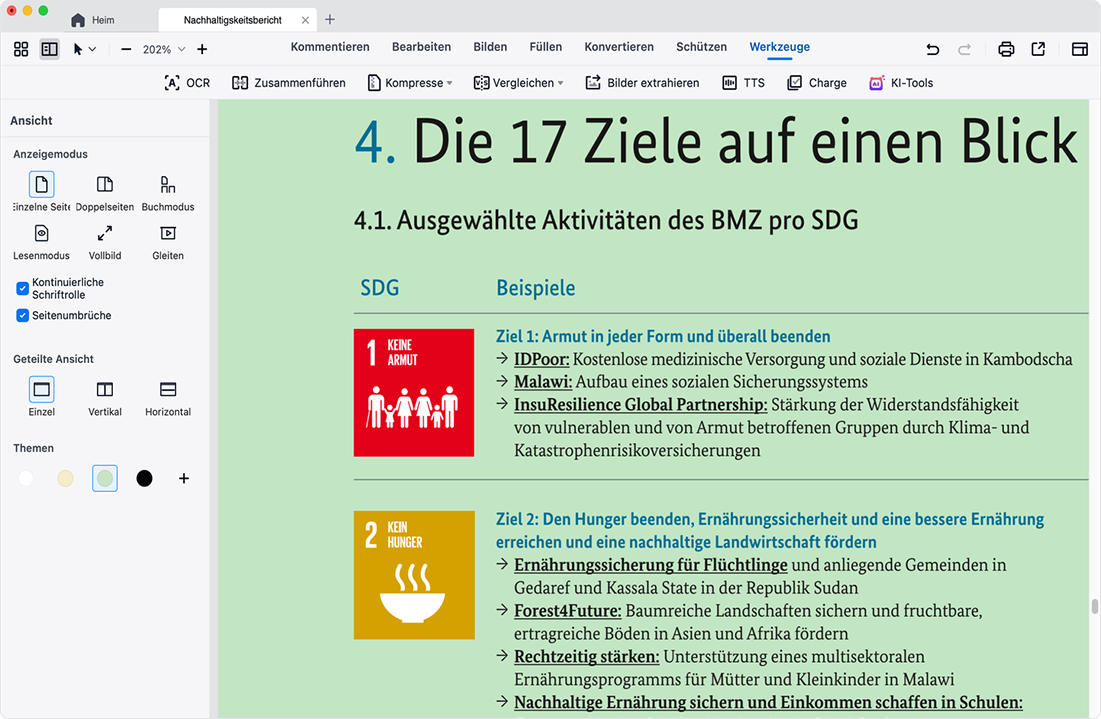The width and height of the screenshot is (1101, 719).
Task: Toggle the sidebar panel button
Action: pyautogui.click(x=49, y=49)
